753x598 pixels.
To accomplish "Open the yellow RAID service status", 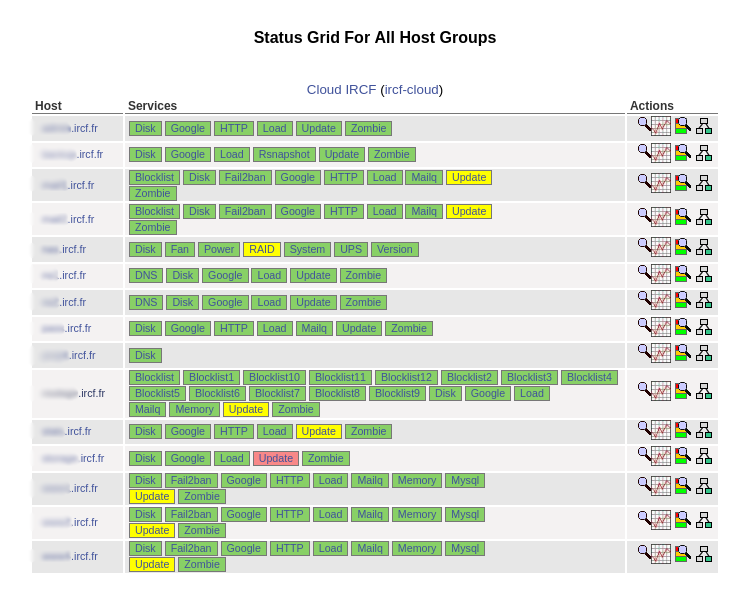I will coord(261,250).
